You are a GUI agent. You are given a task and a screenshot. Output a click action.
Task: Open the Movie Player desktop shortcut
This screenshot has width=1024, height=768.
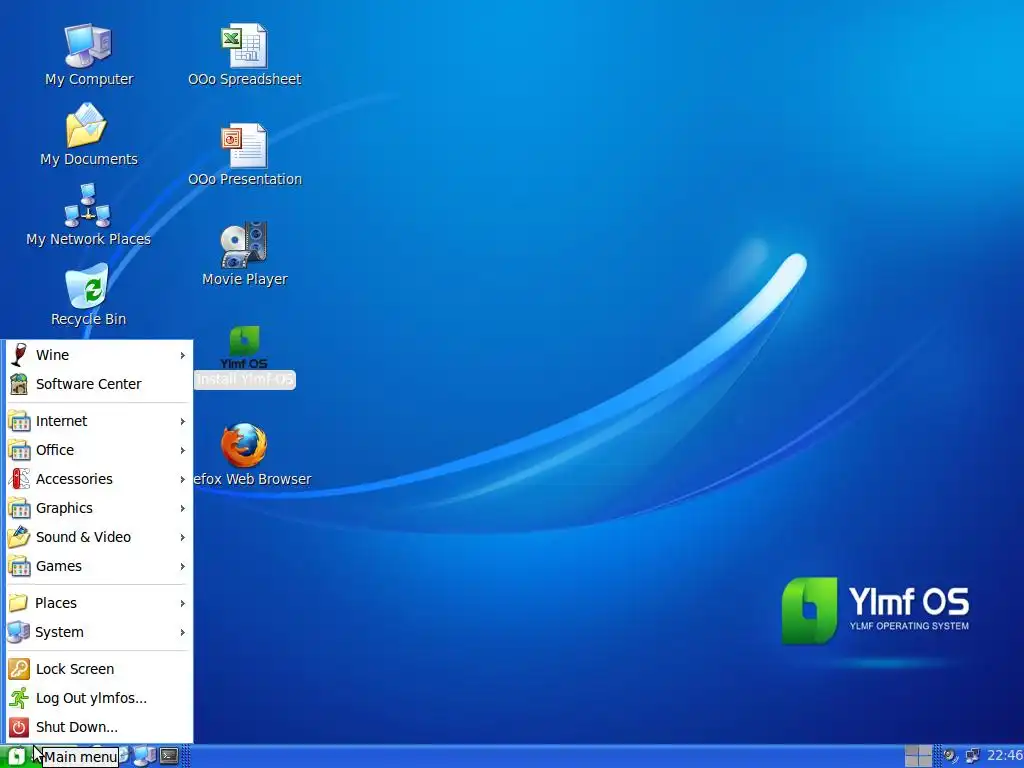click(x=244, y=255)
